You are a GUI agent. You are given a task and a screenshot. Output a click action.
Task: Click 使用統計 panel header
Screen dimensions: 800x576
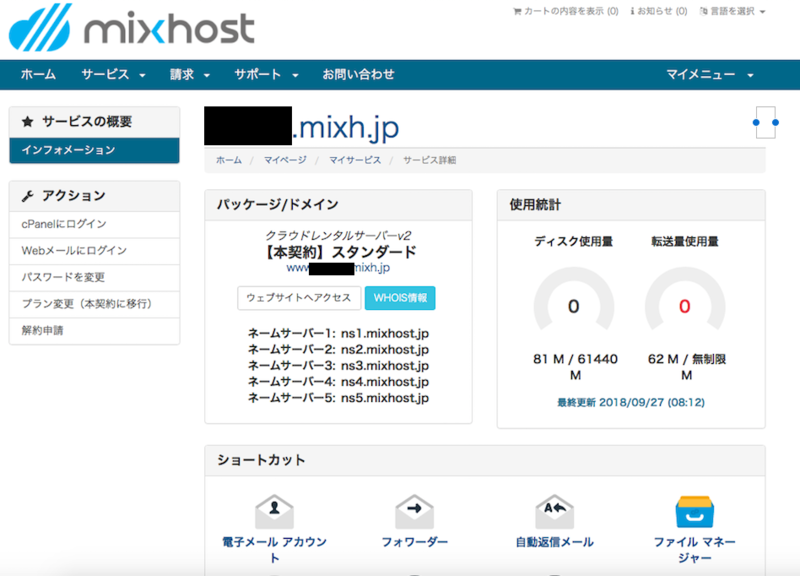pyautogui.click(x=631, y=205)
